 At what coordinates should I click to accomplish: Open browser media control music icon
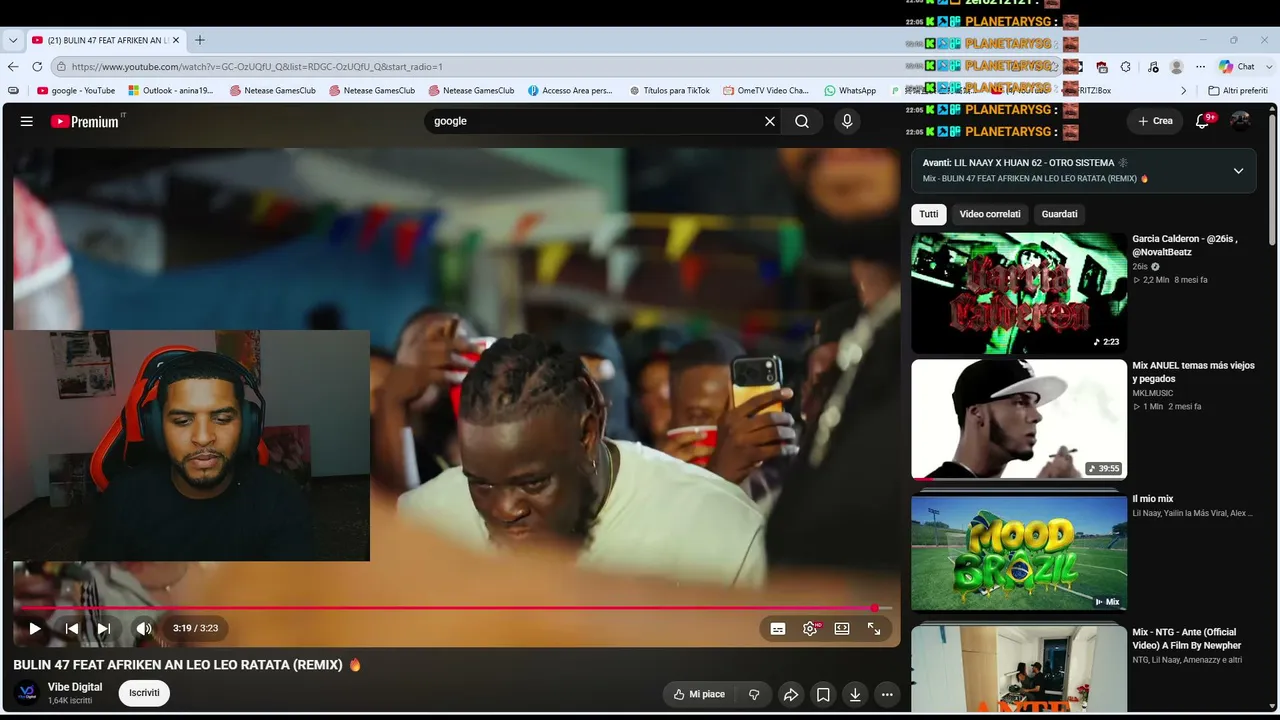point(1153,67)
